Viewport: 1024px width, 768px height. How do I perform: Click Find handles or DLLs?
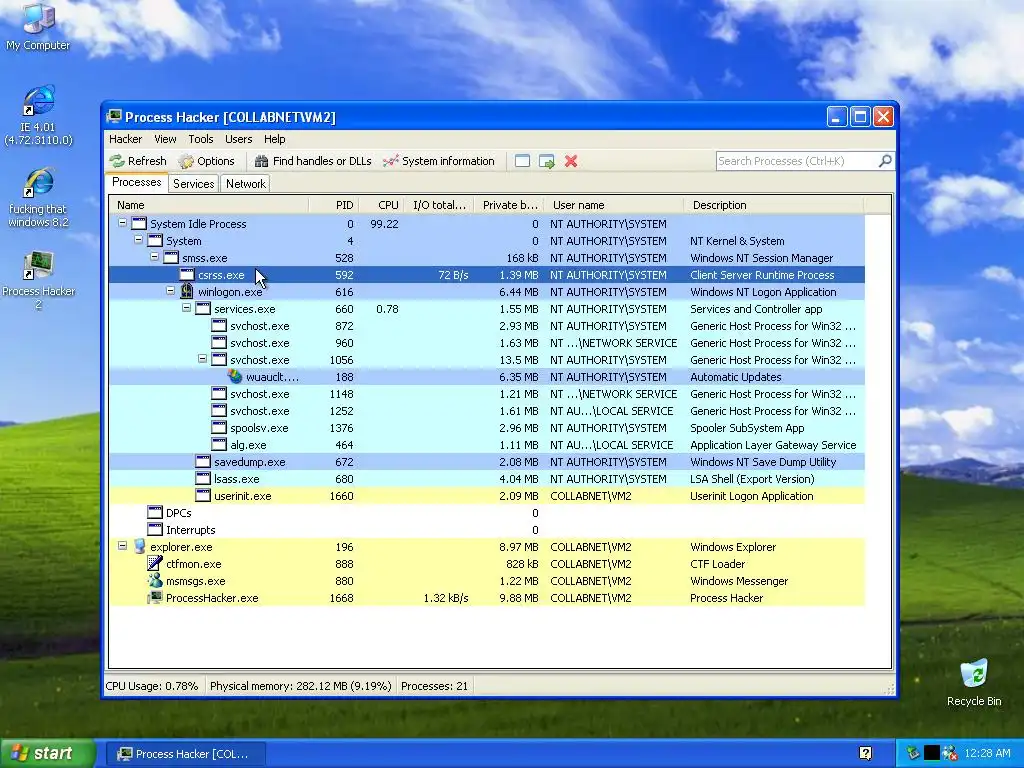[x=313, y=161]
